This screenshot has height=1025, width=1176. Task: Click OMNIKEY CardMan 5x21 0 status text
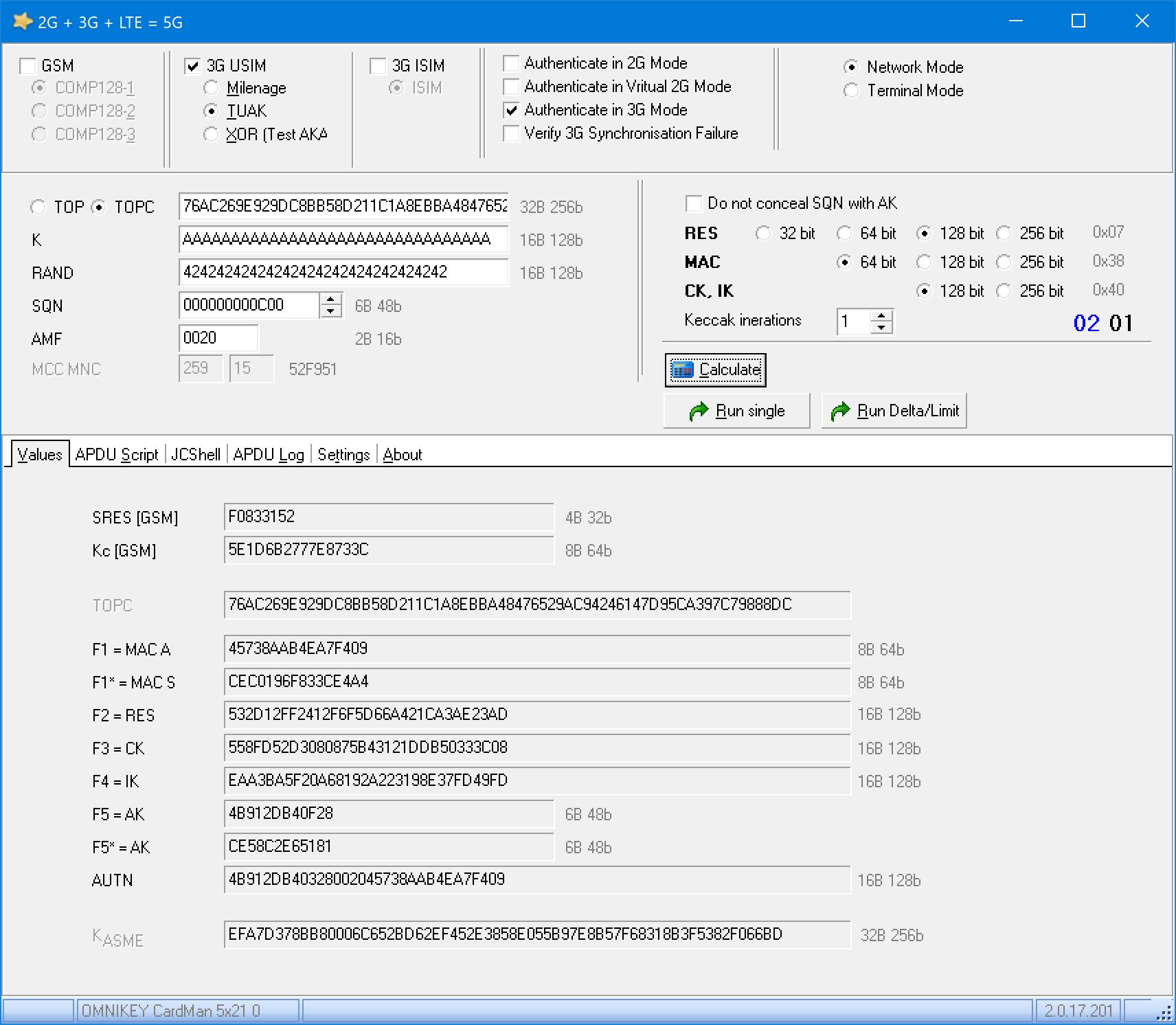tap(171, 1011)
